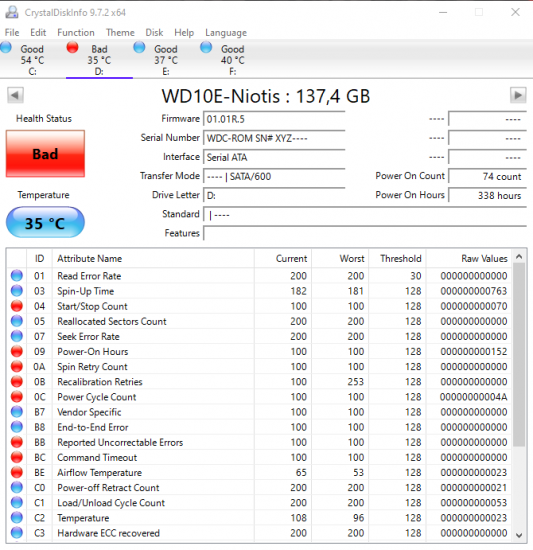The height and width of the screenshot is (550, 533).
Task: Open the Language menu
Action: coord(226,33)
